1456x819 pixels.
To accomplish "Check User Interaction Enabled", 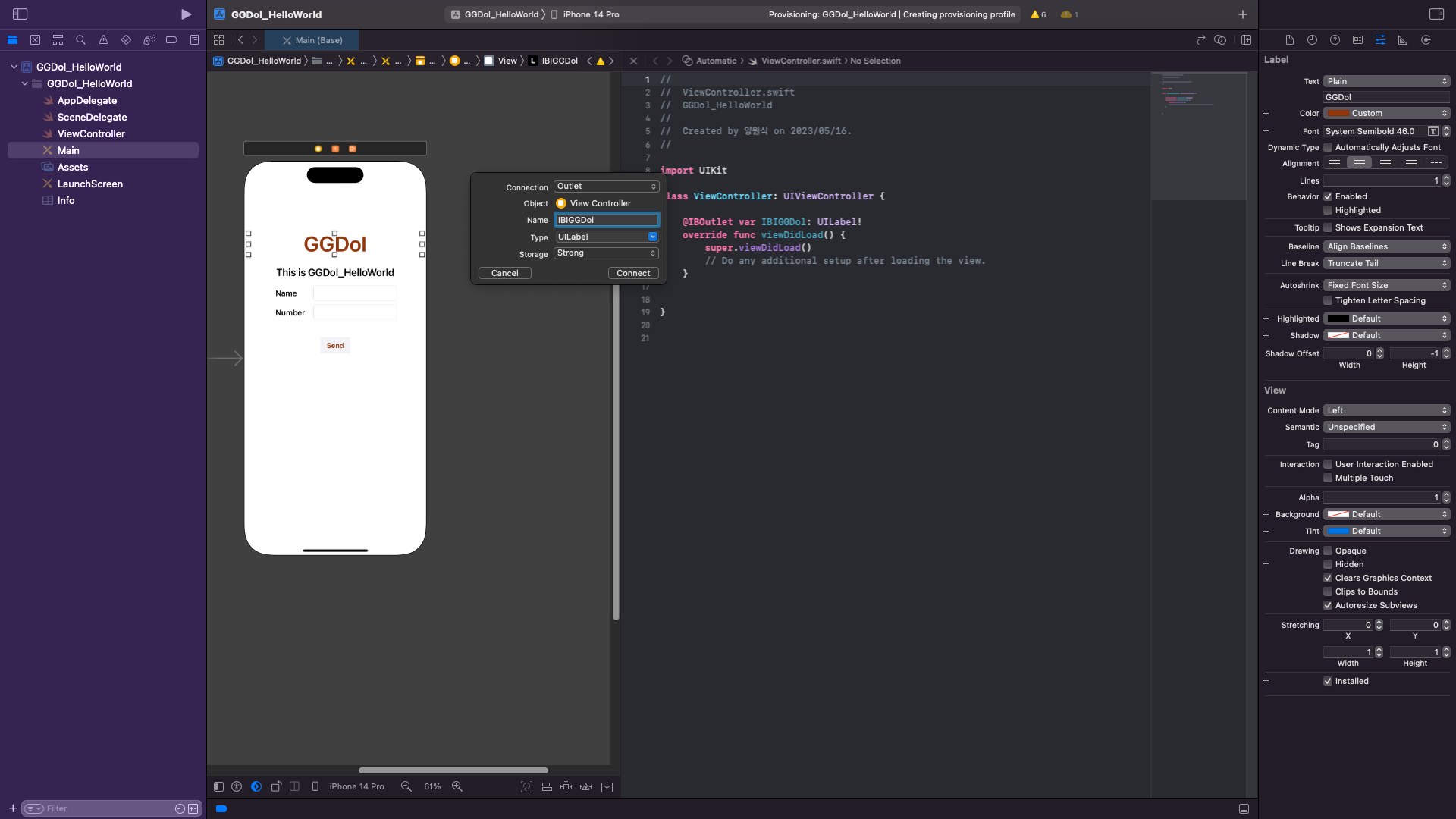I will click(1328, 465).
